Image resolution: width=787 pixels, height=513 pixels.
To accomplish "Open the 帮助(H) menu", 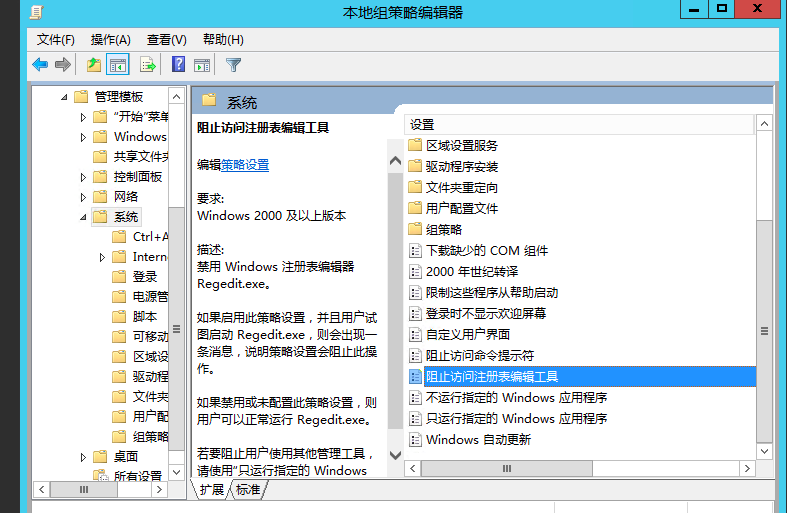I will coord(223,40).
